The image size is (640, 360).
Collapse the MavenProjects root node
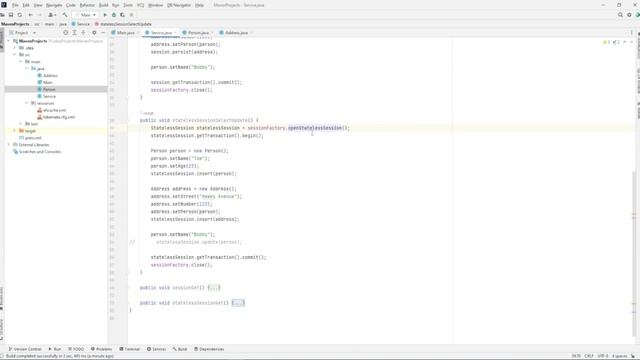(9, 41)
